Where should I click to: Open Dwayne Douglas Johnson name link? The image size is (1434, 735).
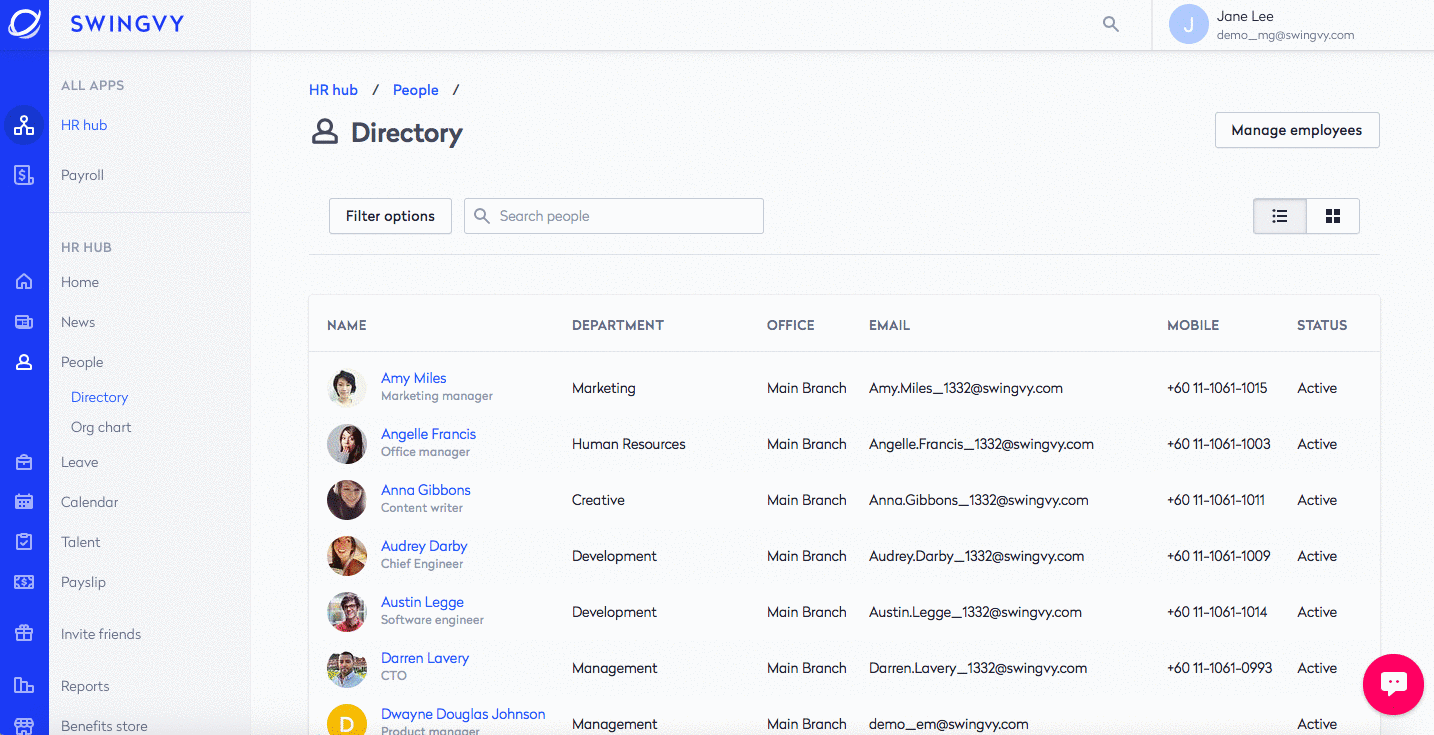(463, 714)
